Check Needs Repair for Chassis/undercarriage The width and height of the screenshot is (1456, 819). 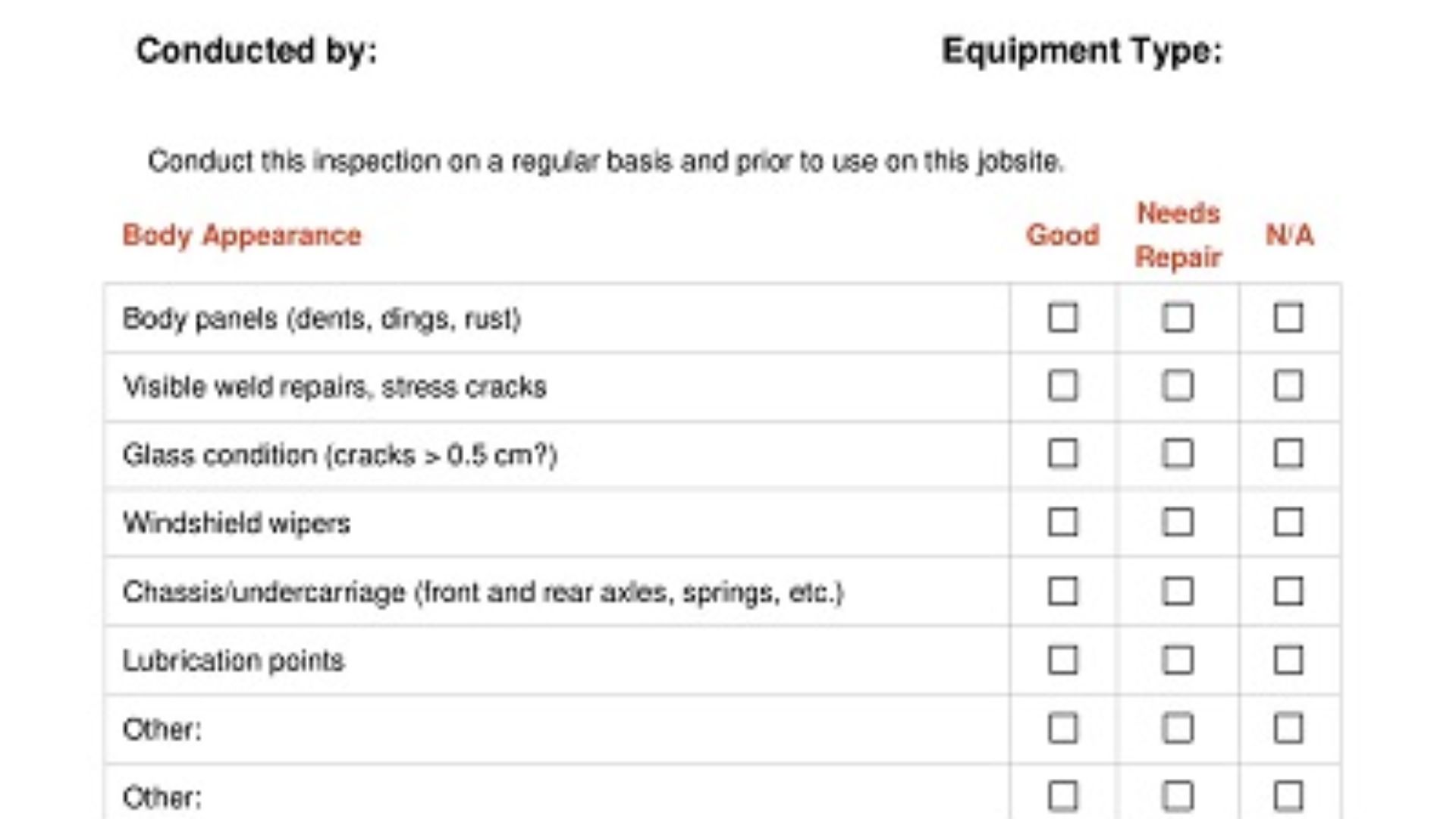(1178, 591)
